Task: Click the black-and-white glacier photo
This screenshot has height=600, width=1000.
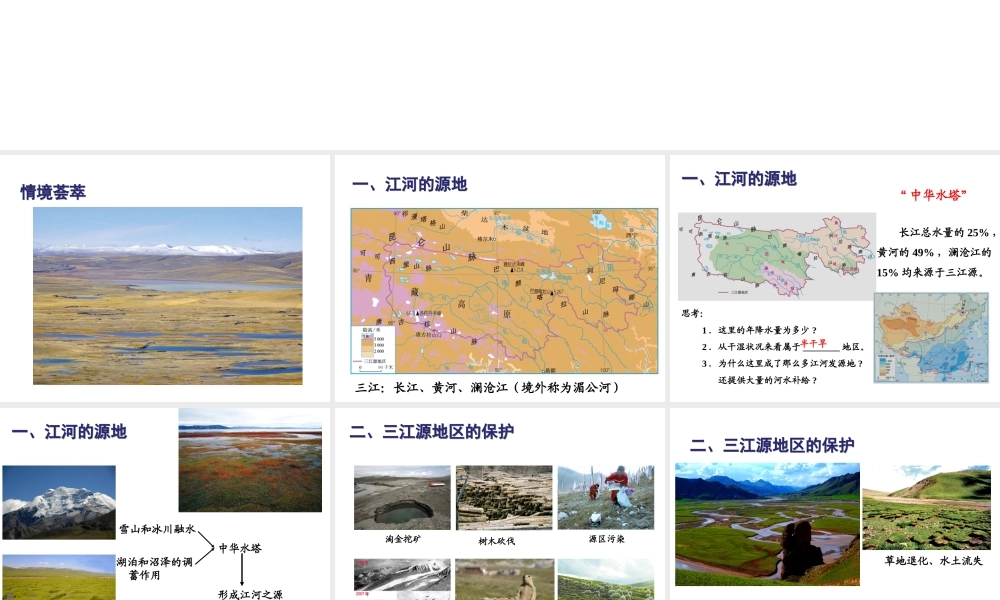Action: 402,579
